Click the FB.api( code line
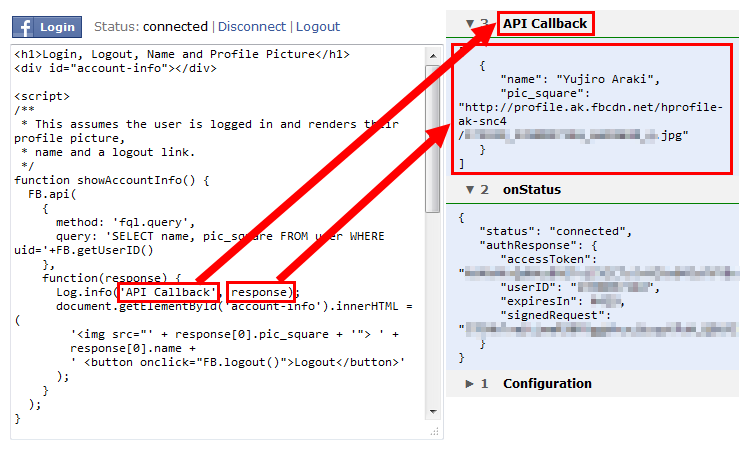Image resolution: width=749 pixels, height=449 pixels. [x=52, y=194]
